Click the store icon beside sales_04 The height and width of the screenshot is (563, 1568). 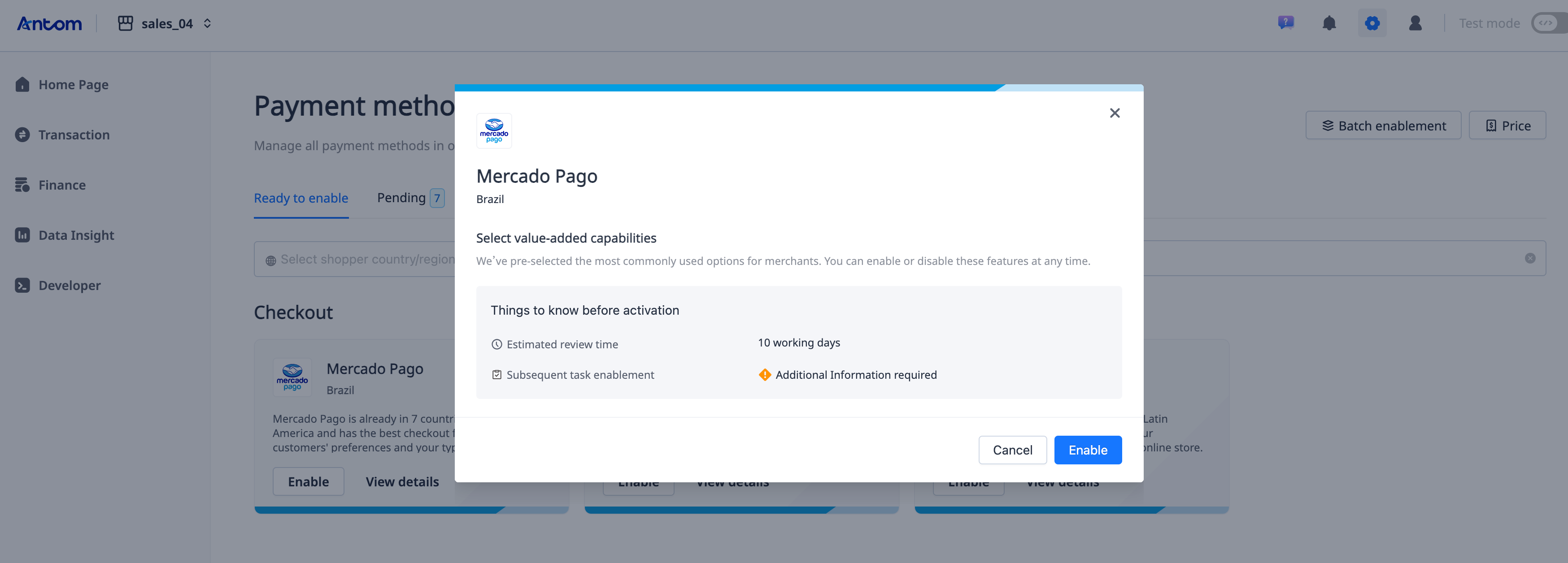point(126,24)
